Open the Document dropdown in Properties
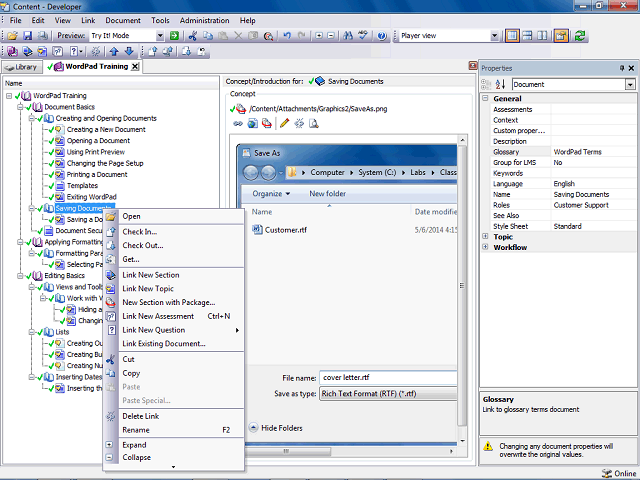The width and height of the screenshot is (640, 480). [630, 84]
